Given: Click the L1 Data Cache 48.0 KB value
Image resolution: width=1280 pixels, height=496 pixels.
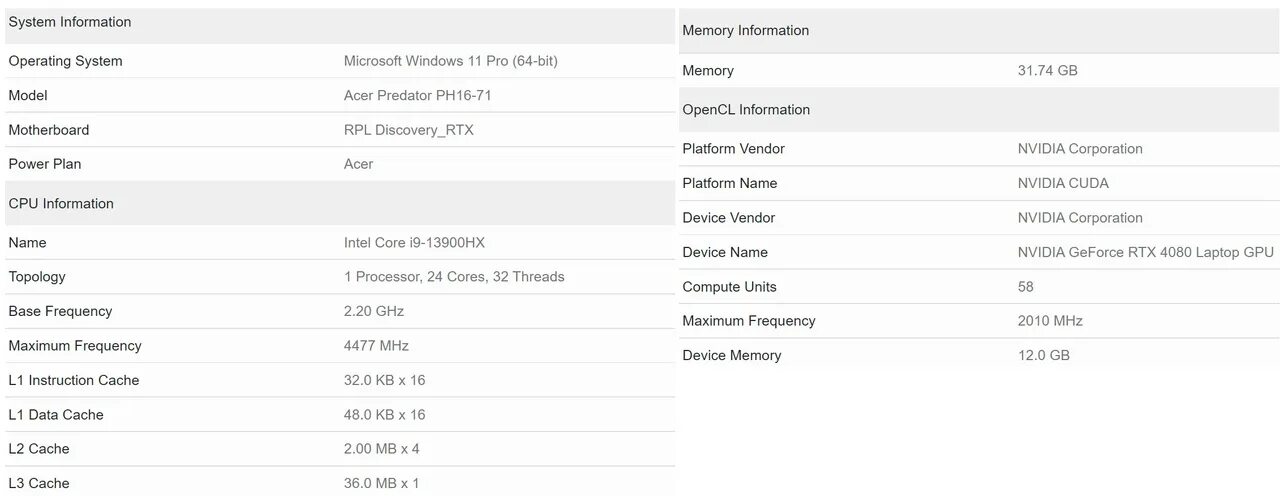Looking at the screenshot, I should click(x=384, y=415).
